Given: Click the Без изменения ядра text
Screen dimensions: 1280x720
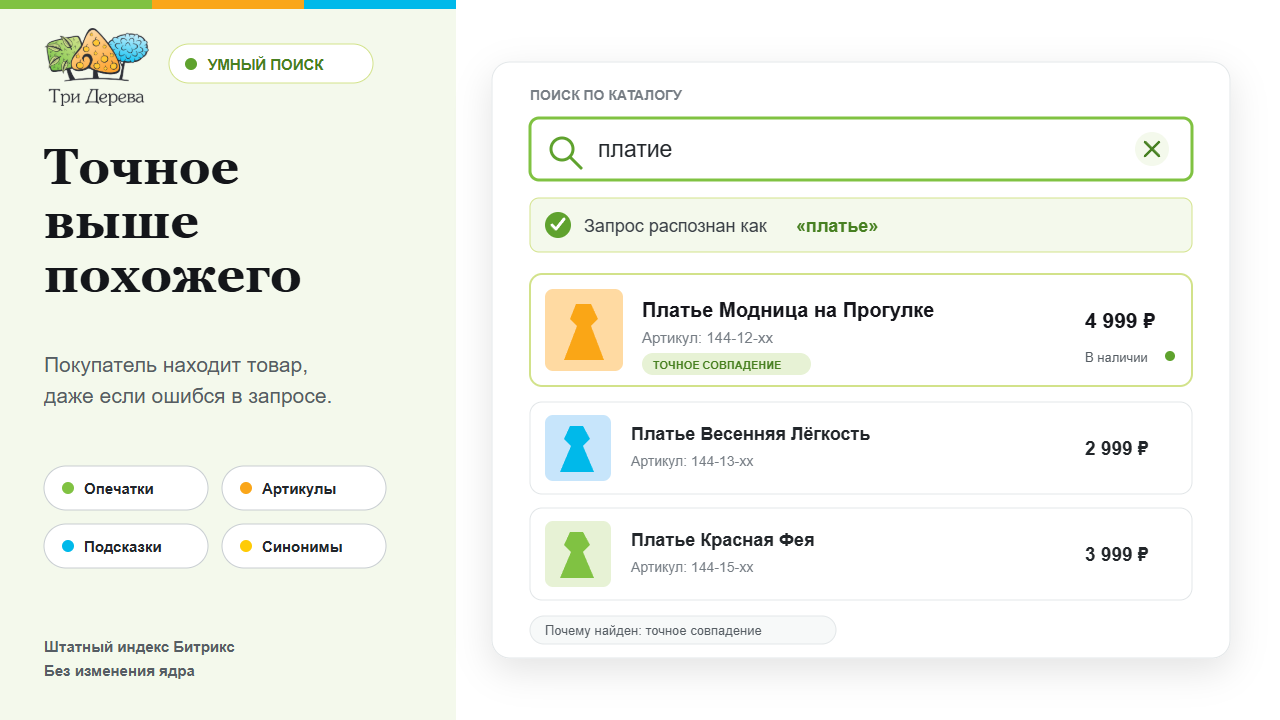Looking at the screenshot, I should pos(119,671).
